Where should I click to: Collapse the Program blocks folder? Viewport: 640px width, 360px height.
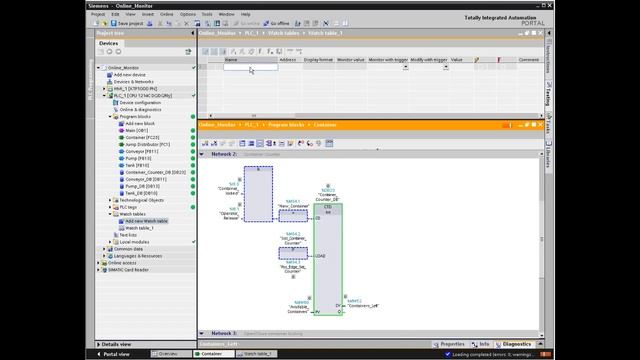[x=110, y=116]
